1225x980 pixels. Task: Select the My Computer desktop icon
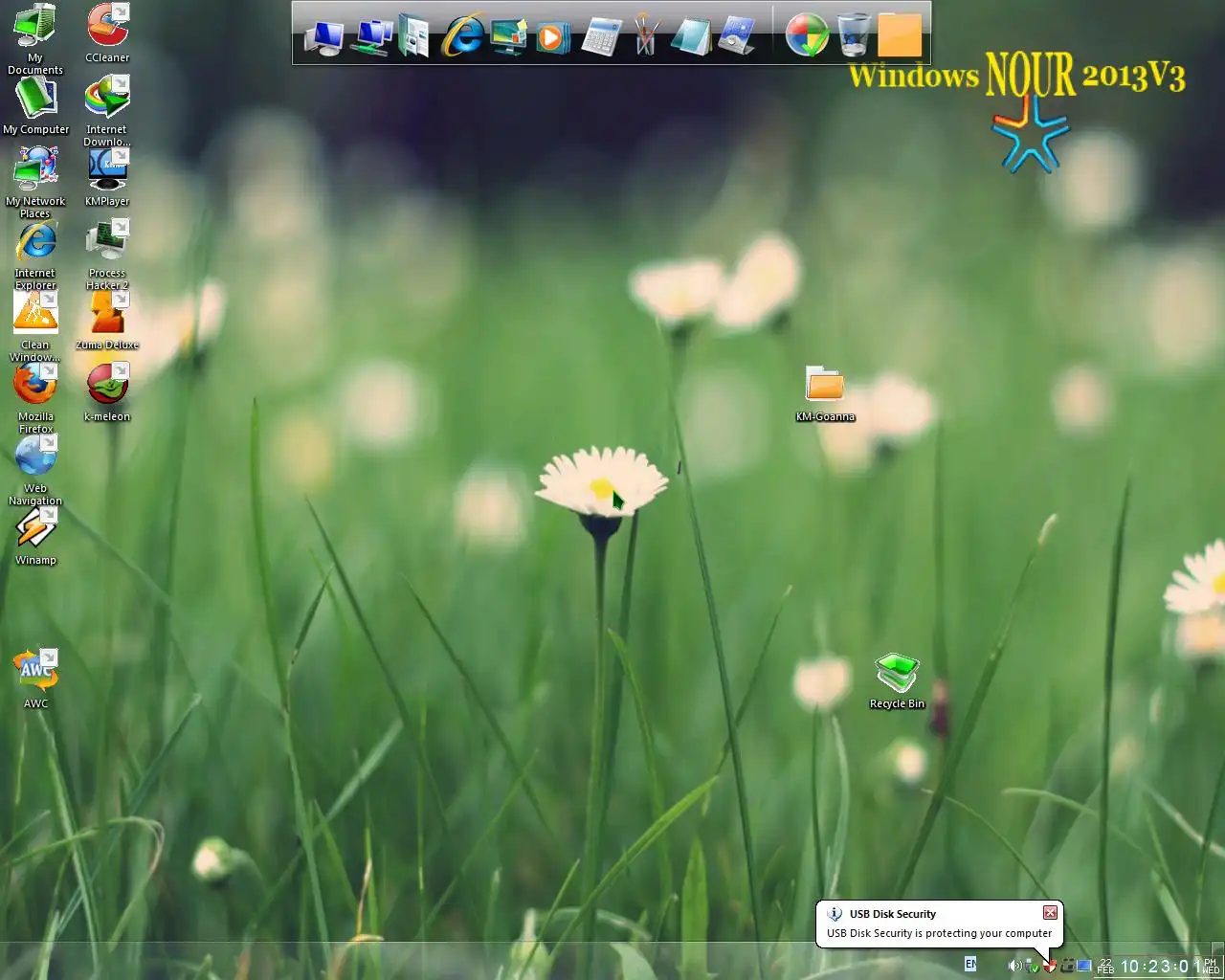pos(35,105)
